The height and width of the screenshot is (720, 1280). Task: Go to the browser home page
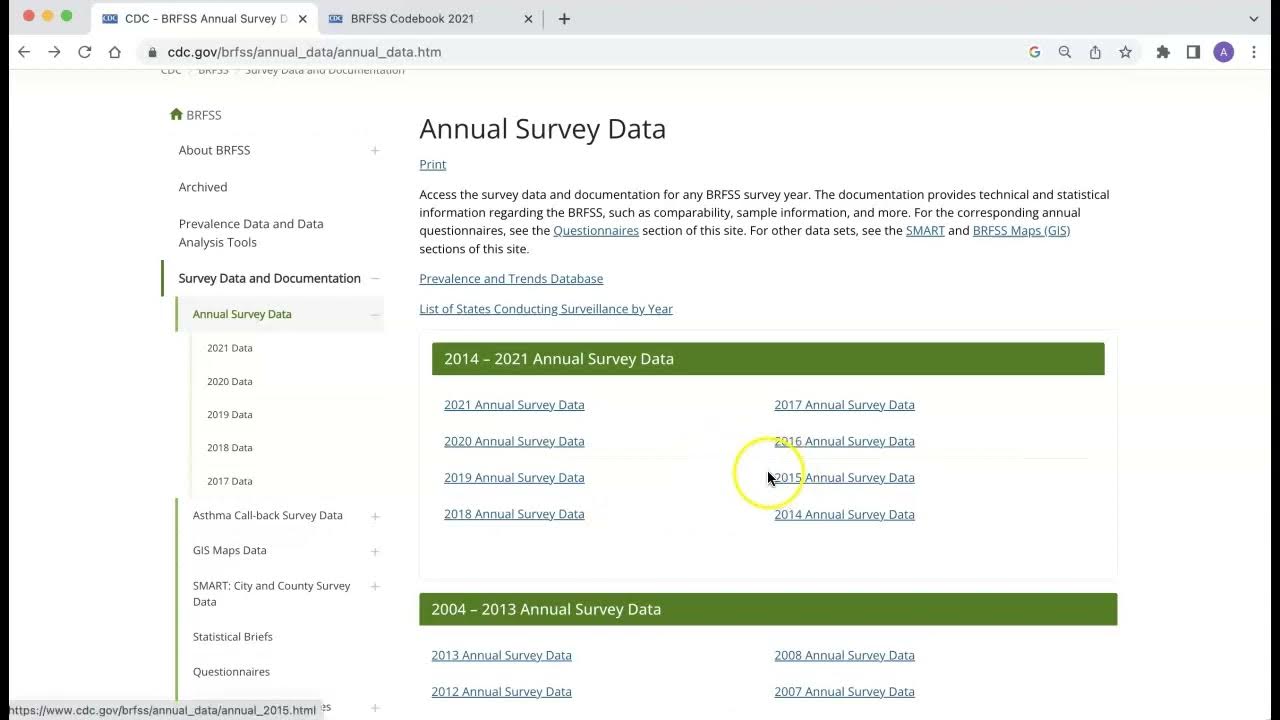click(115, 52)
